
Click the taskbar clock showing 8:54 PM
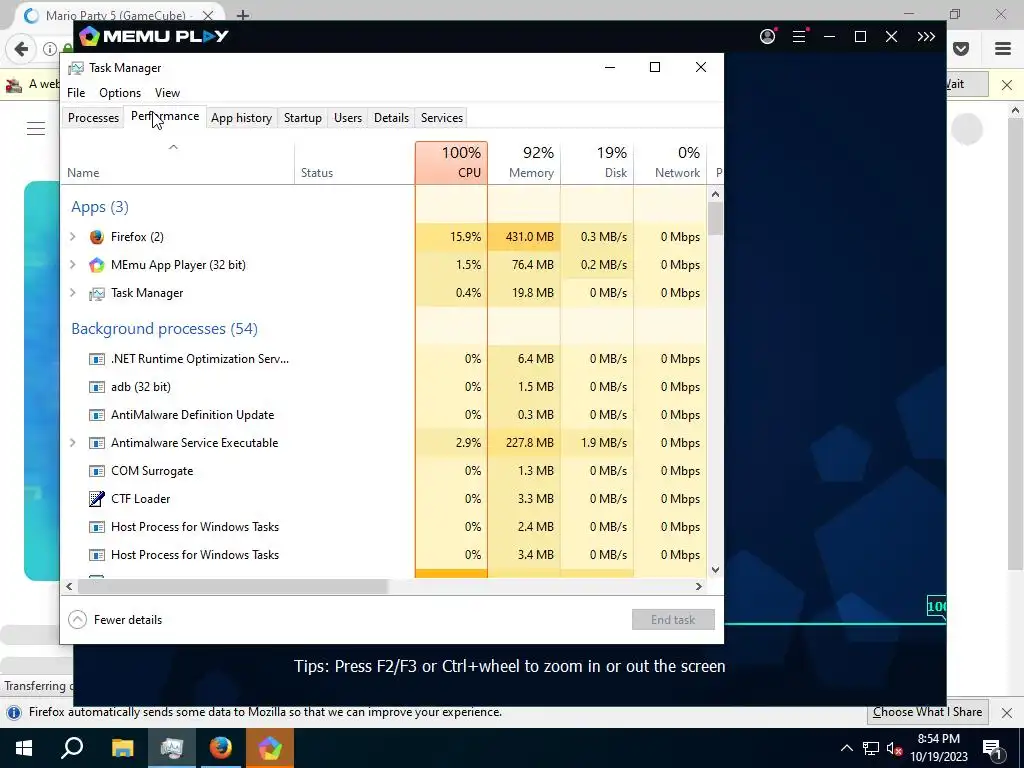pyautogui.click(x=938, y=748)
